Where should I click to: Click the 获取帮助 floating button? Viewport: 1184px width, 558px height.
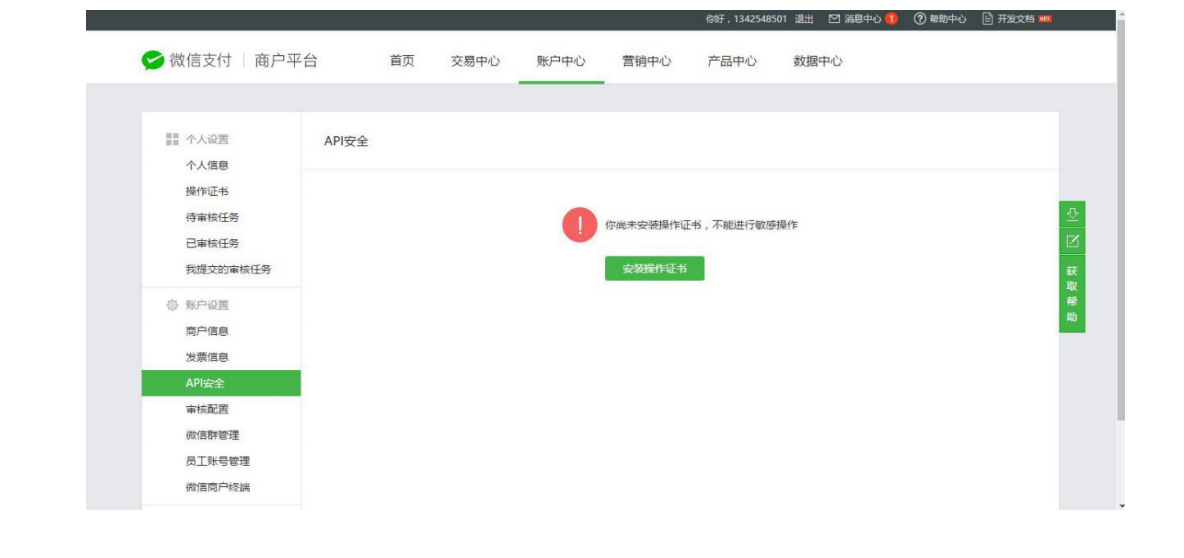pyautogui.click(x=1072, y=294)
